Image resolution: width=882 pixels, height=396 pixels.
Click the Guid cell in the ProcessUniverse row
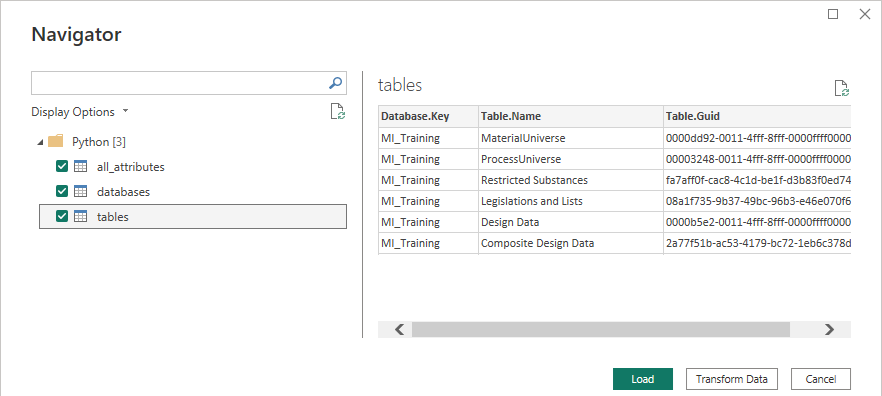[757, 159]
